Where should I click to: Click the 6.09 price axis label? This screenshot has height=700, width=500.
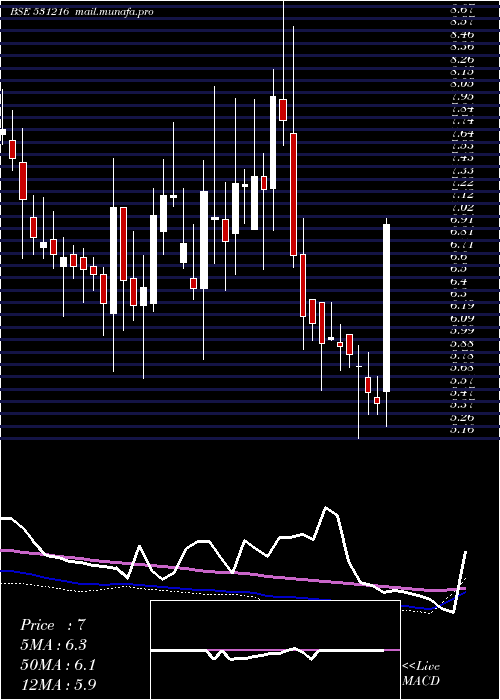[462, 319]
